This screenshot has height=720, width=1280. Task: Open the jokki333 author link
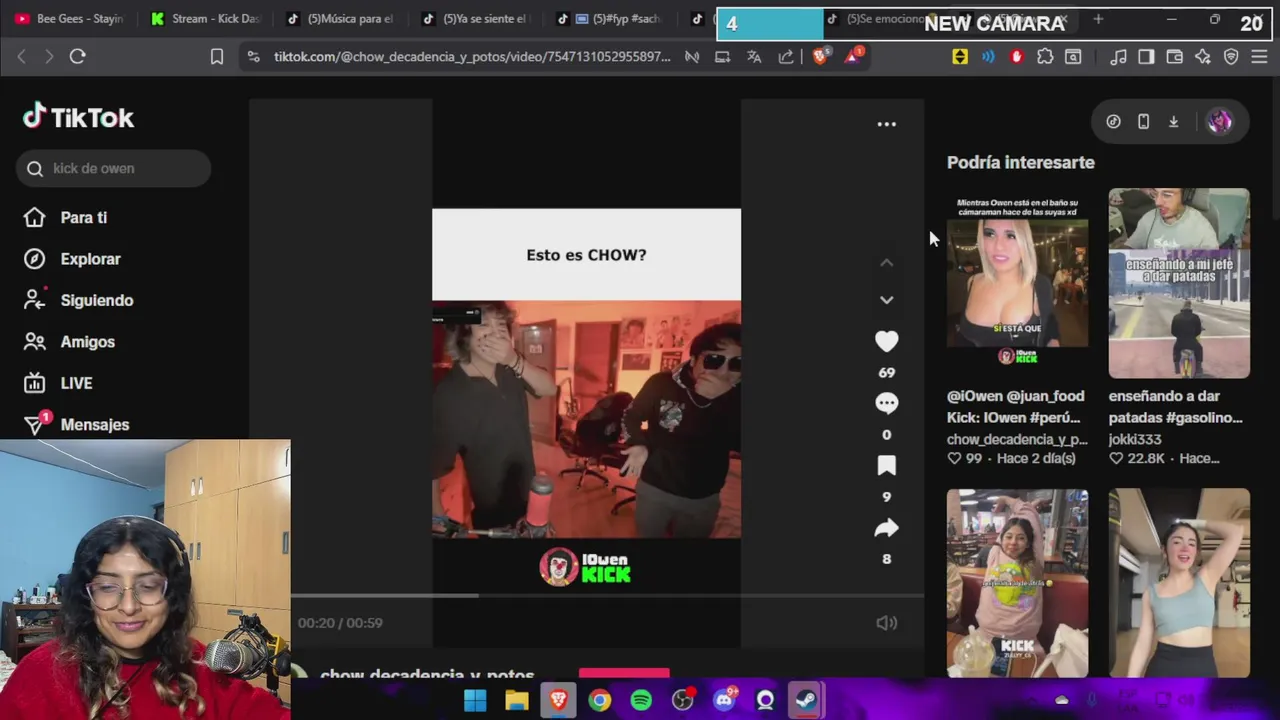point(1134,439)
